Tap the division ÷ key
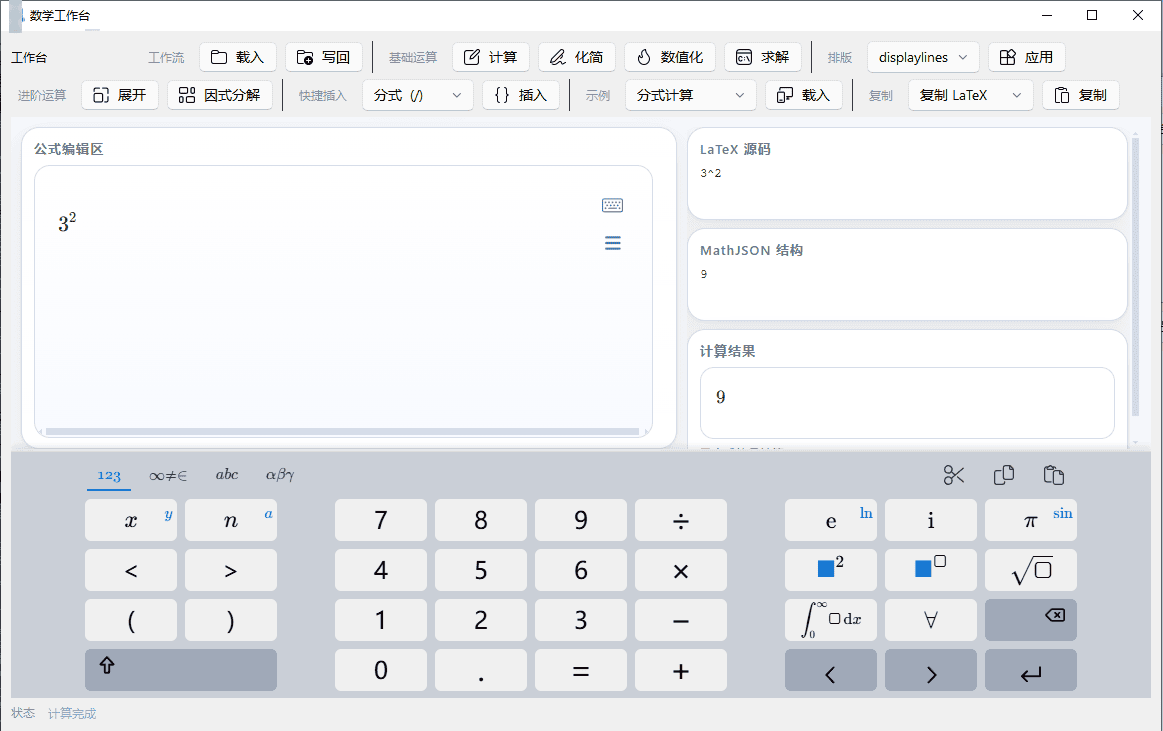This screenshot has width=1163, height=731. pyautogui.click(x=680, y=520)
